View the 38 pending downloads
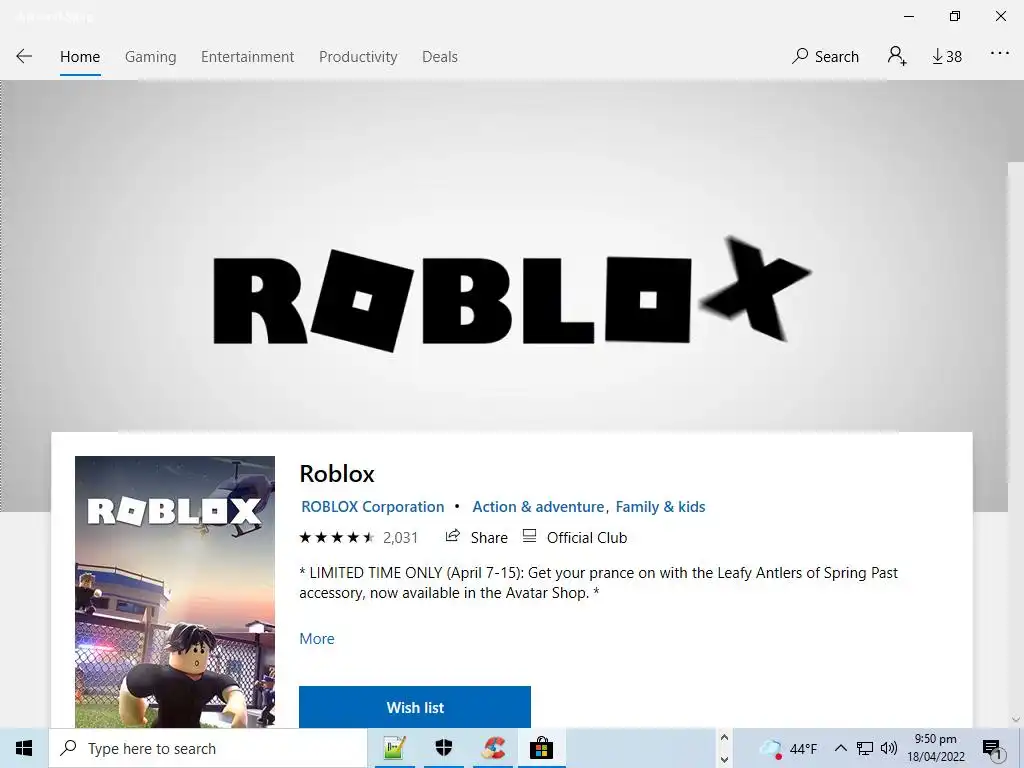 tap(947, 57)
